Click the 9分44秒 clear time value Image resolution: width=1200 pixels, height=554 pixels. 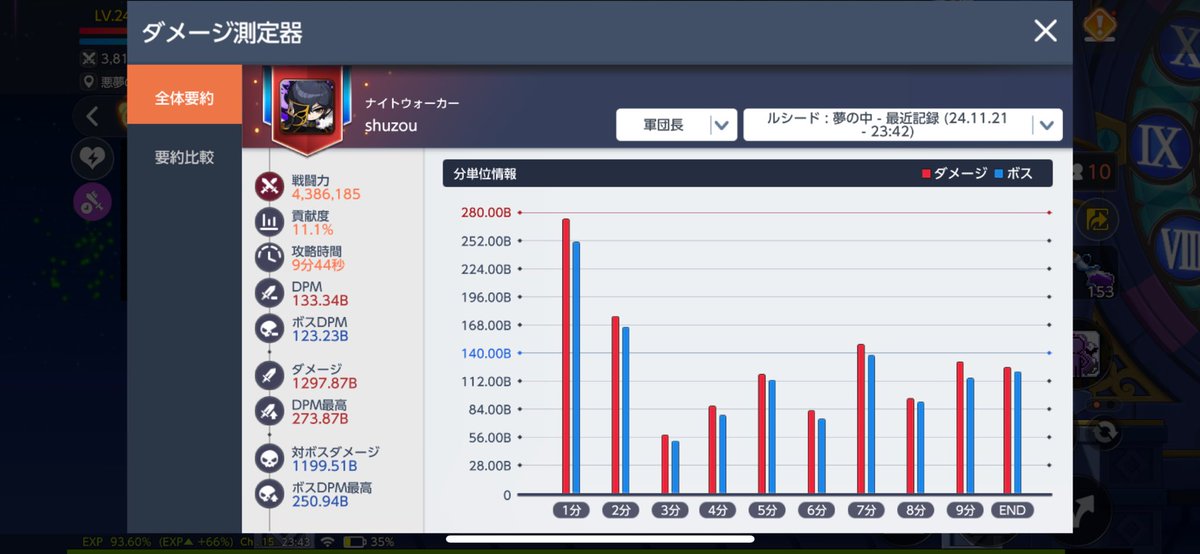[318, 265]
